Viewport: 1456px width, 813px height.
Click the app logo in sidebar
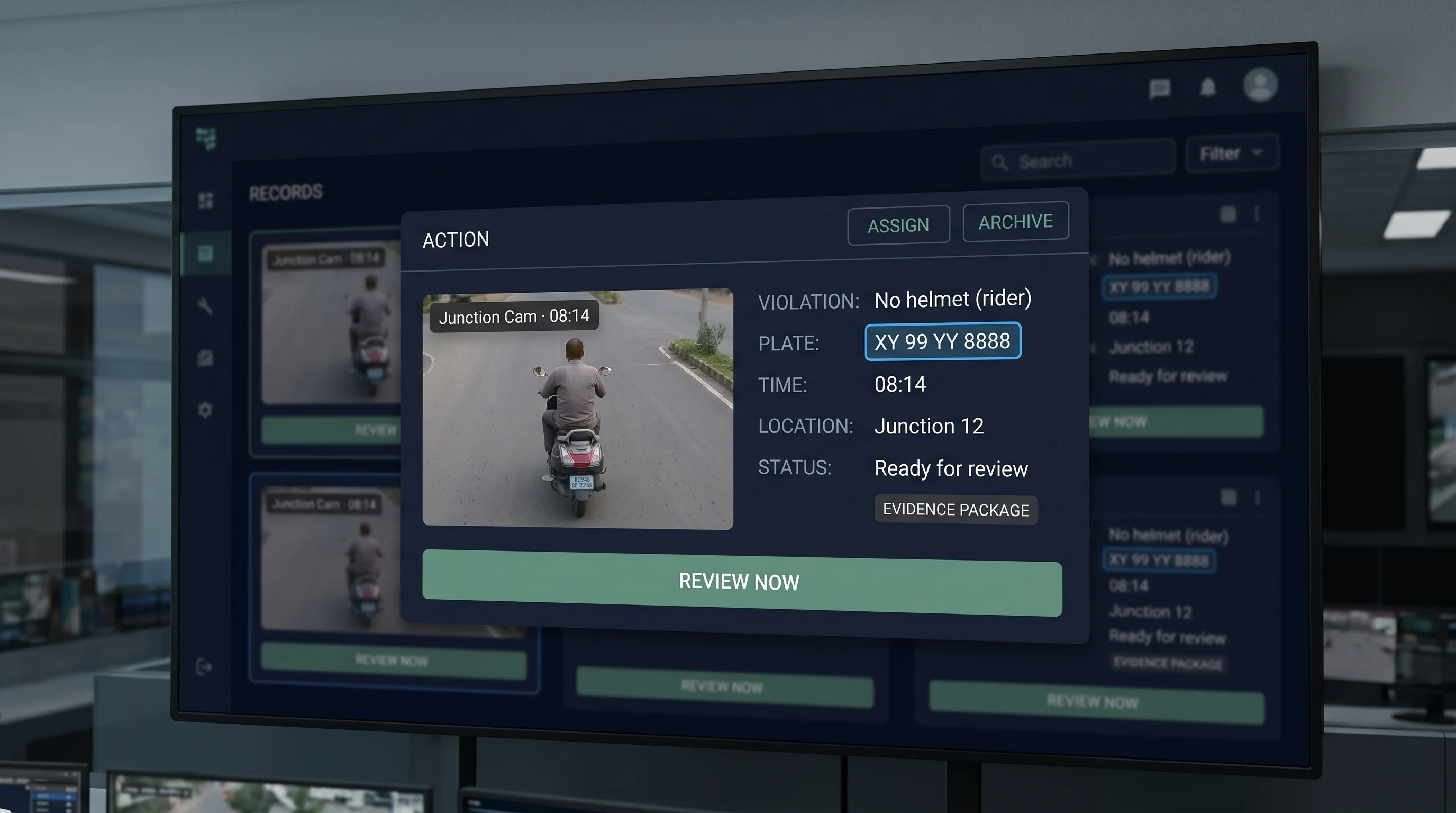tap(206, 138)
